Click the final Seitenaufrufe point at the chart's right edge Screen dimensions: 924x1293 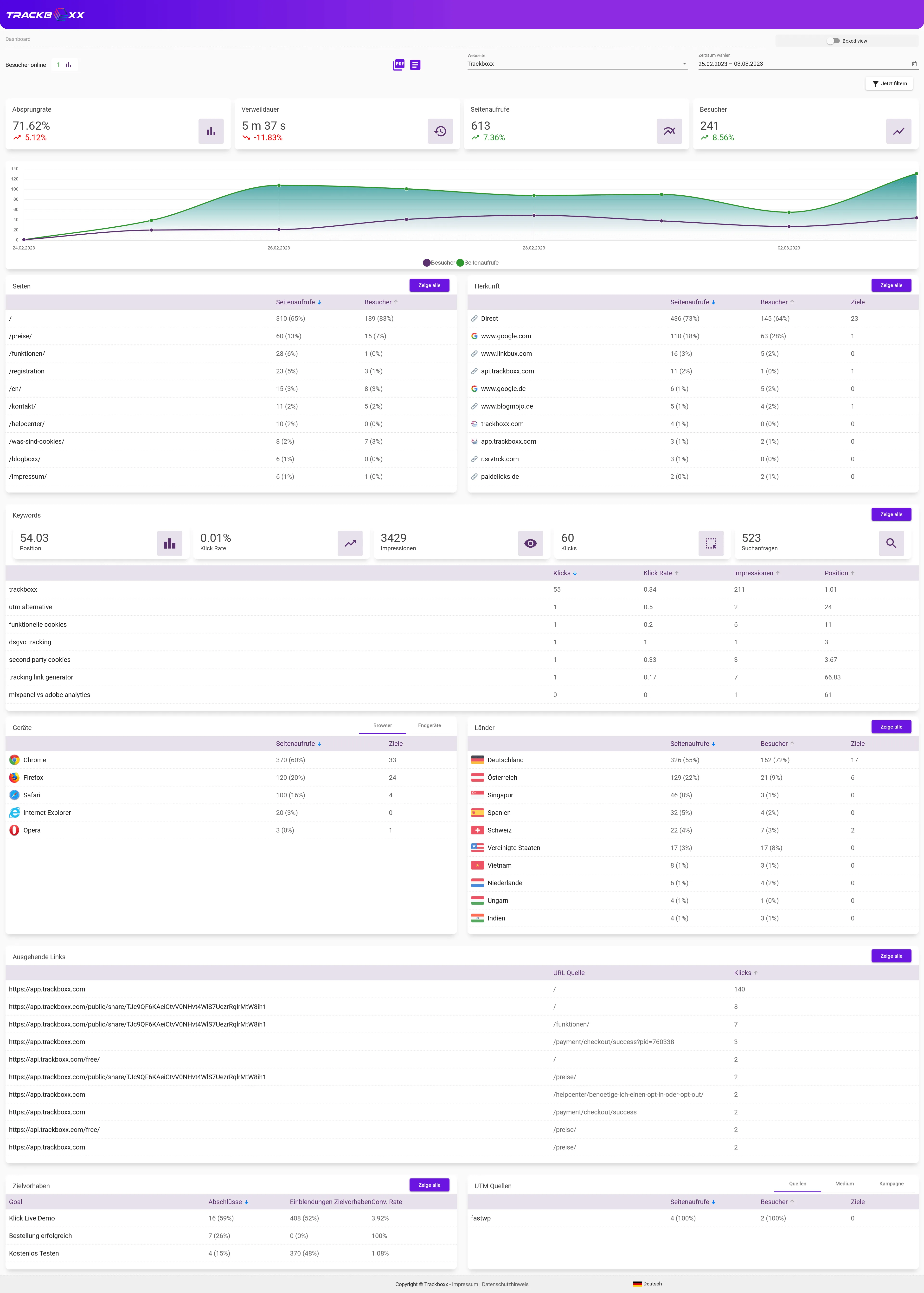[x=916, y=173]
